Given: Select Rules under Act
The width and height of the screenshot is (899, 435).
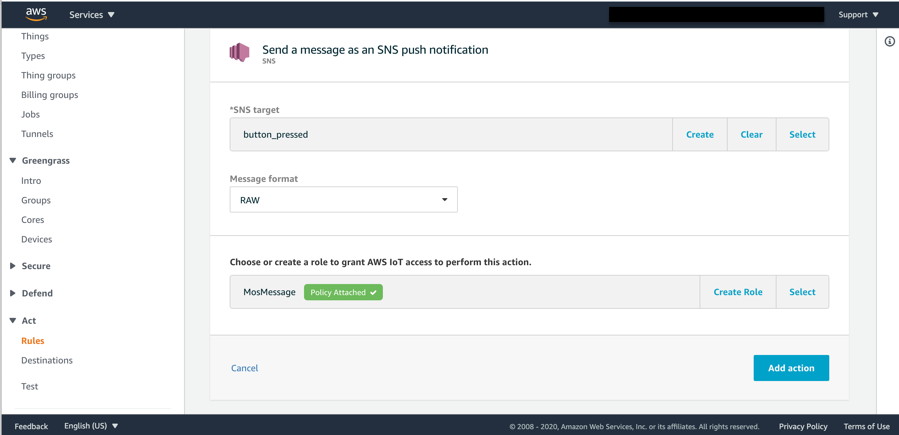Looking at the screenshot, I should [x=33, y=341].
